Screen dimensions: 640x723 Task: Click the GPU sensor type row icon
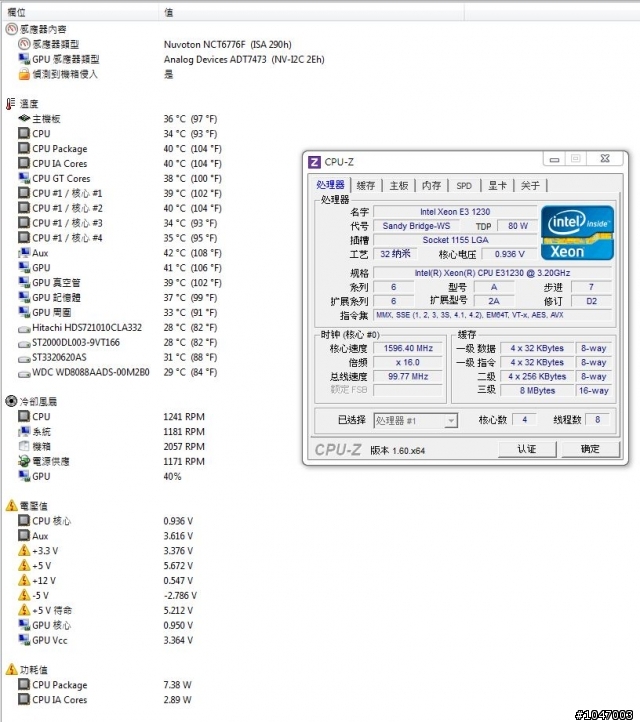(24, 59)
